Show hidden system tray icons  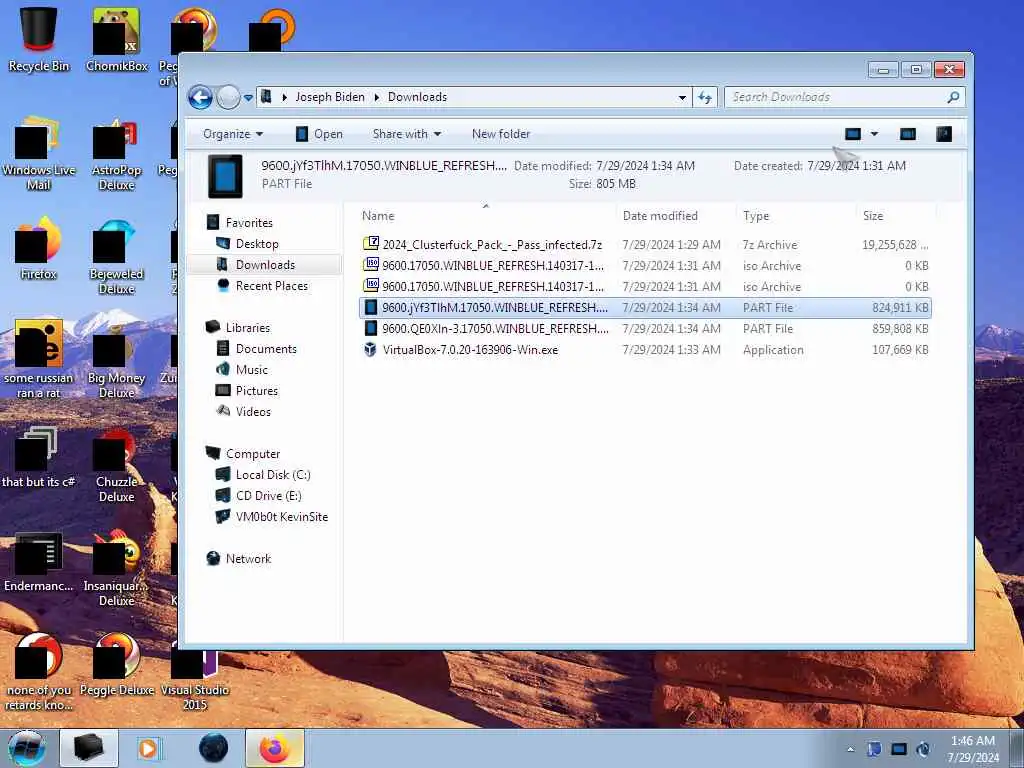850,749
